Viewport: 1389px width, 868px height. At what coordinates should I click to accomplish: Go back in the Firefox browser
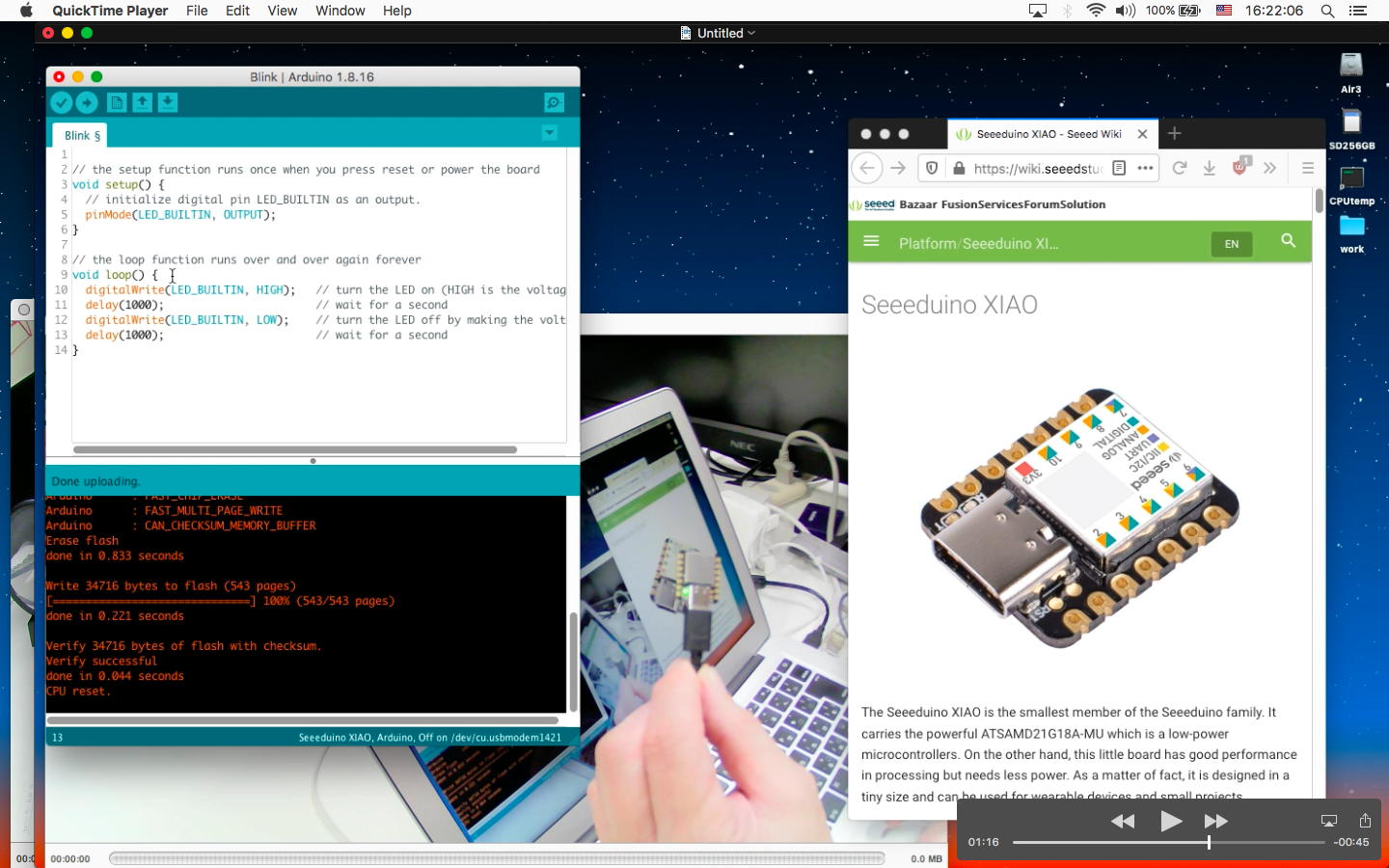click(867, 168)
